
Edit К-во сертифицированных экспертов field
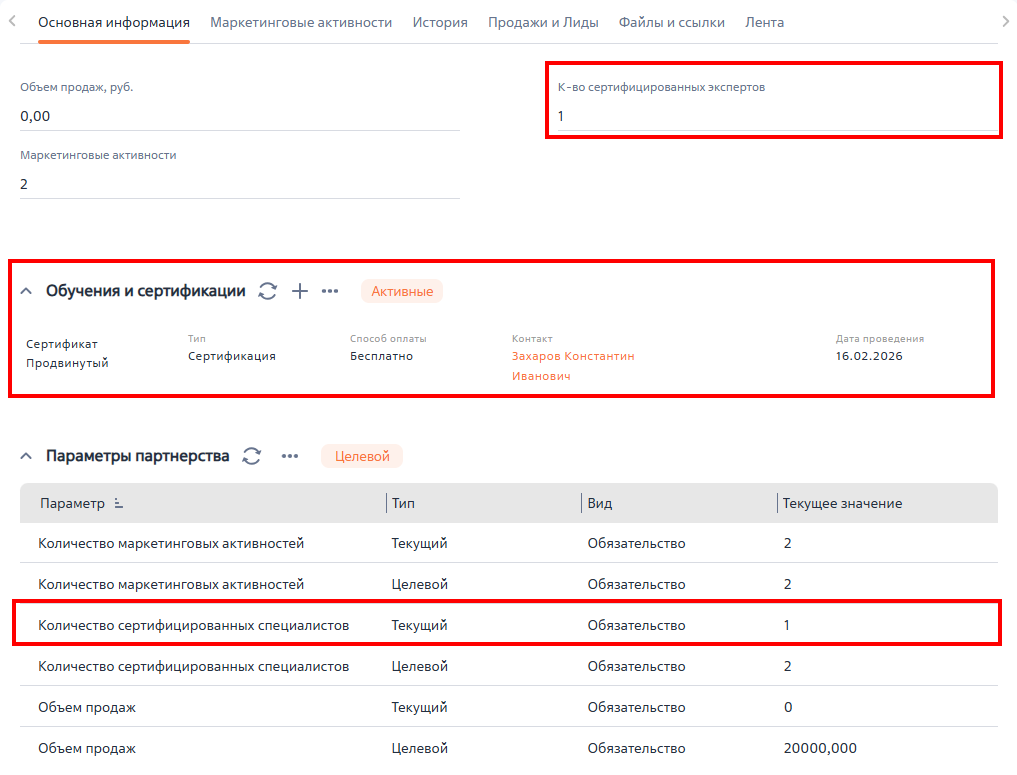tap(775, 116)
